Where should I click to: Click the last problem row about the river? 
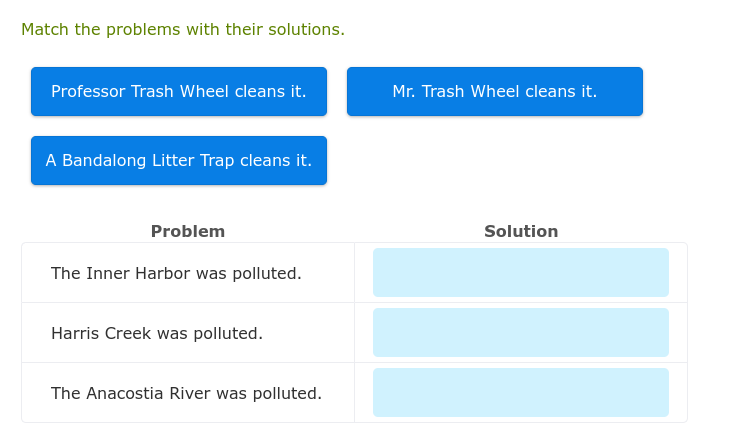click(x=188, y=393)
